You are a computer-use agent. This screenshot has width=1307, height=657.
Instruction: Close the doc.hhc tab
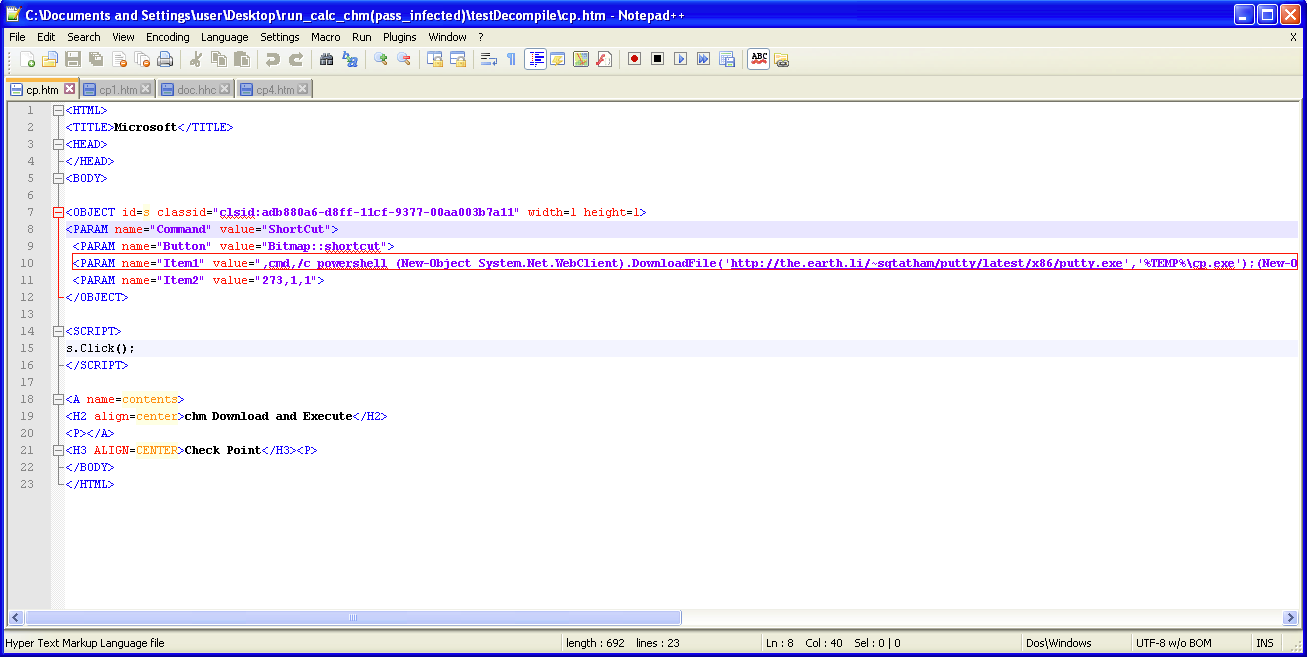click(x=225, y=89)
